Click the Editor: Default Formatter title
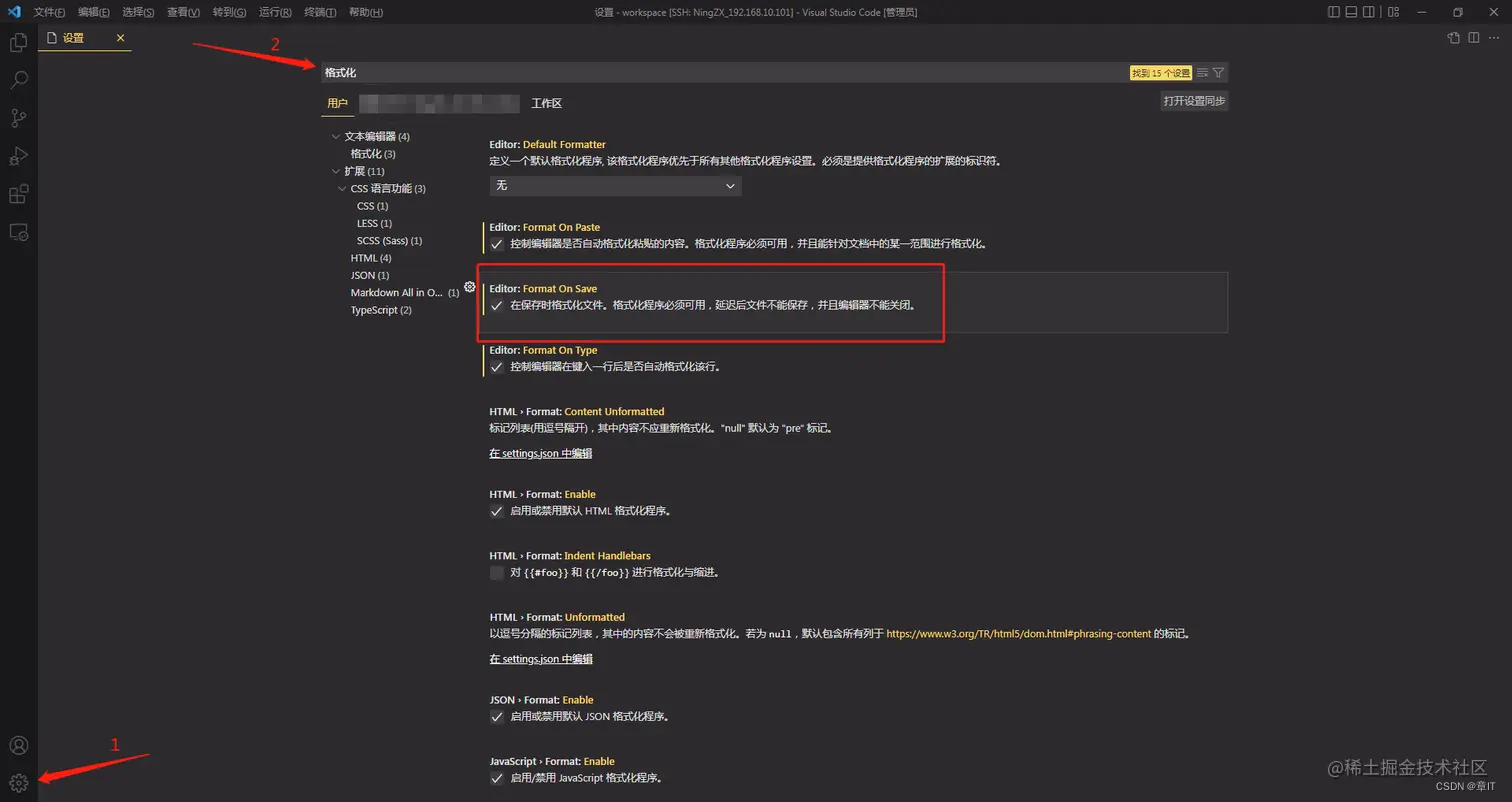The image size is (1512, 802). [x=547, y=145]
